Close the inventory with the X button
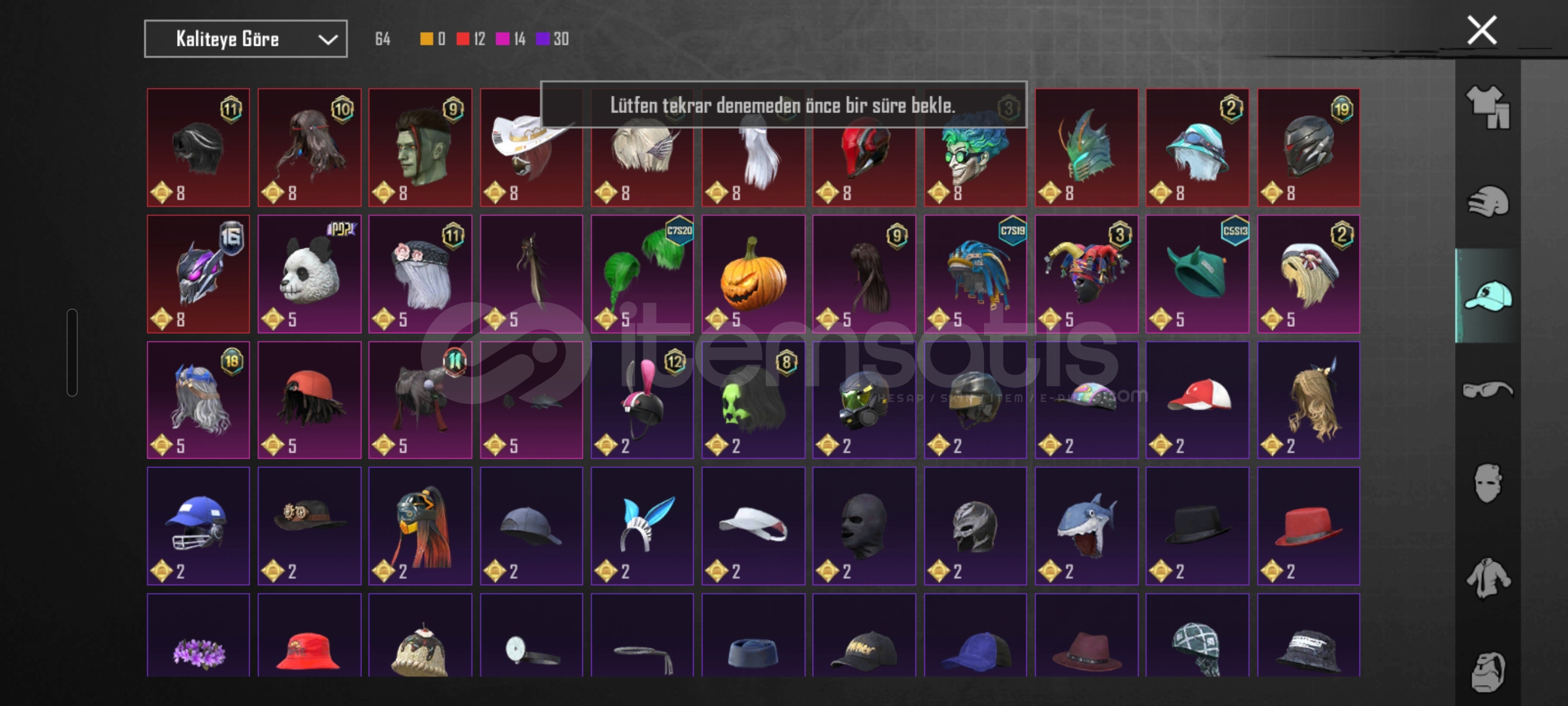 1482,30
